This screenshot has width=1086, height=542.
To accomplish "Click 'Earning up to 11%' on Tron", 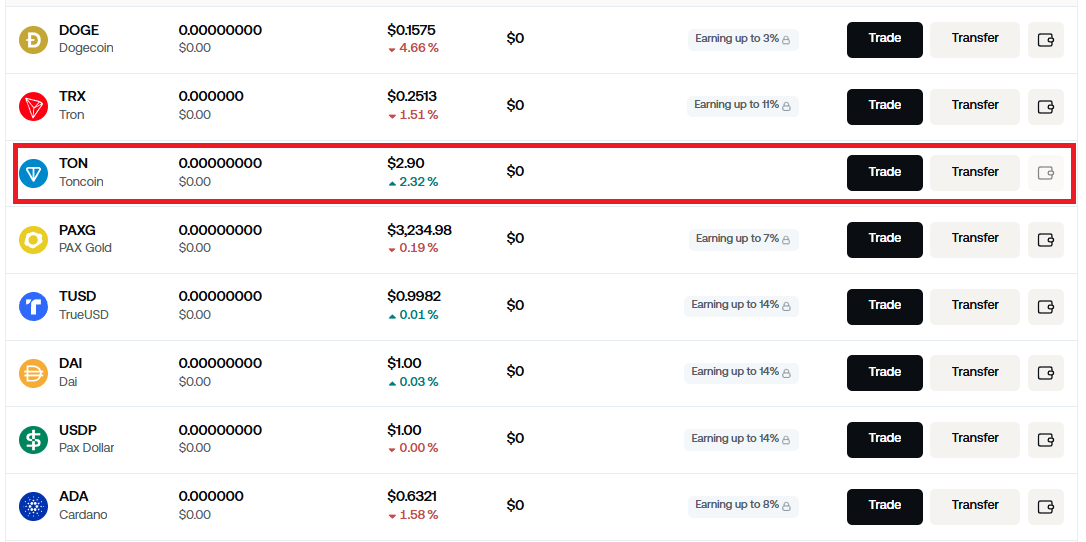I will click(x=742, y=106).
